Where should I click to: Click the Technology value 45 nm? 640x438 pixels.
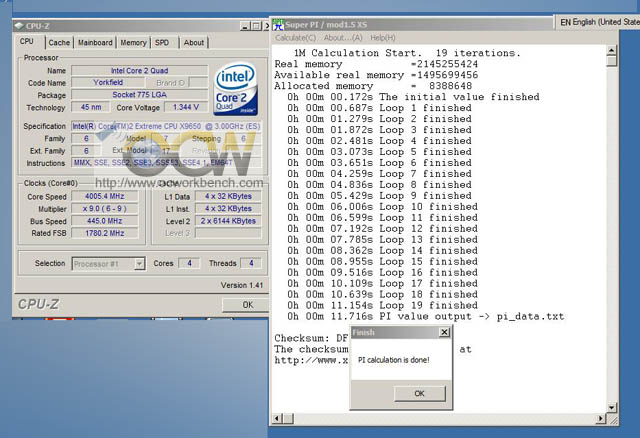pos(91,107)
